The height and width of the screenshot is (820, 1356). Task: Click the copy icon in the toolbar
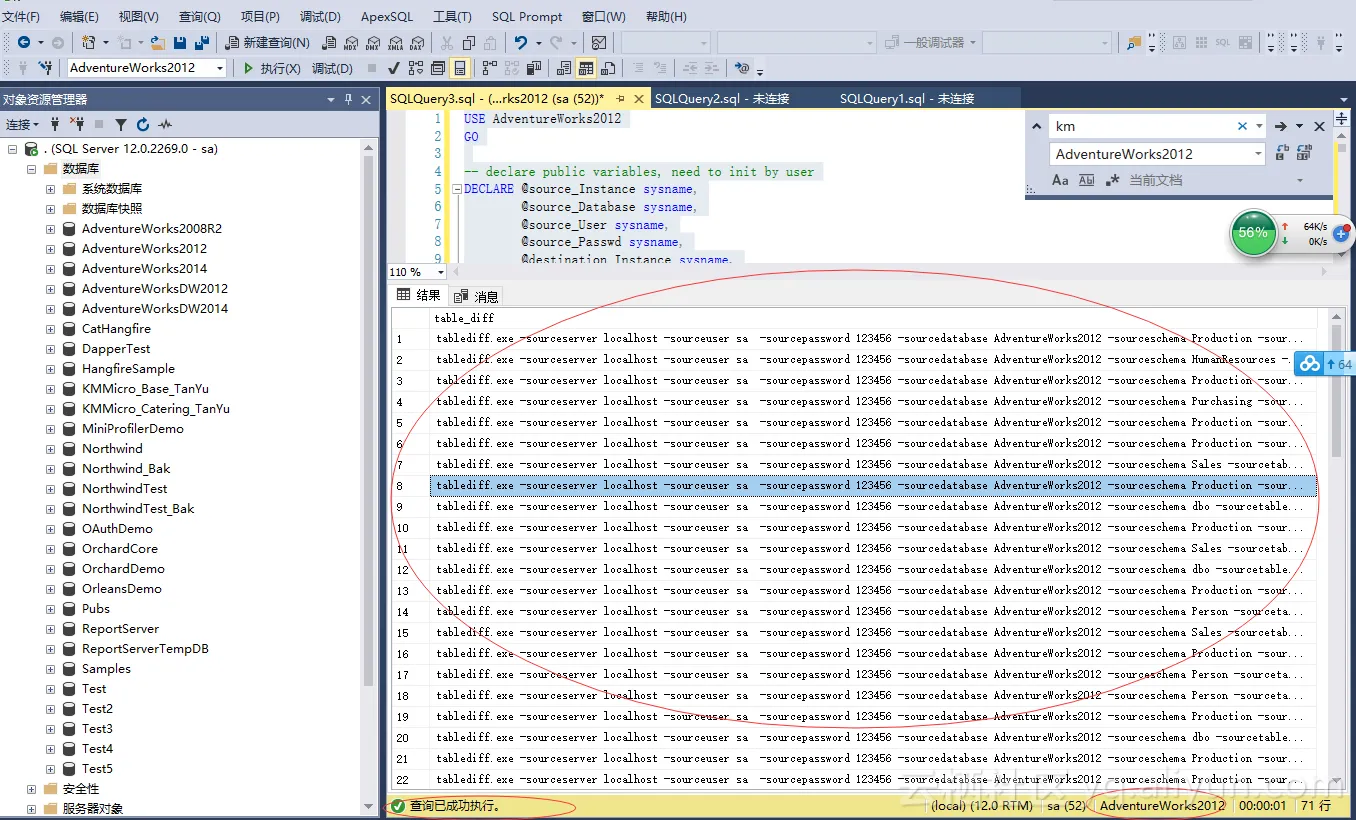[x=468, y=42]
